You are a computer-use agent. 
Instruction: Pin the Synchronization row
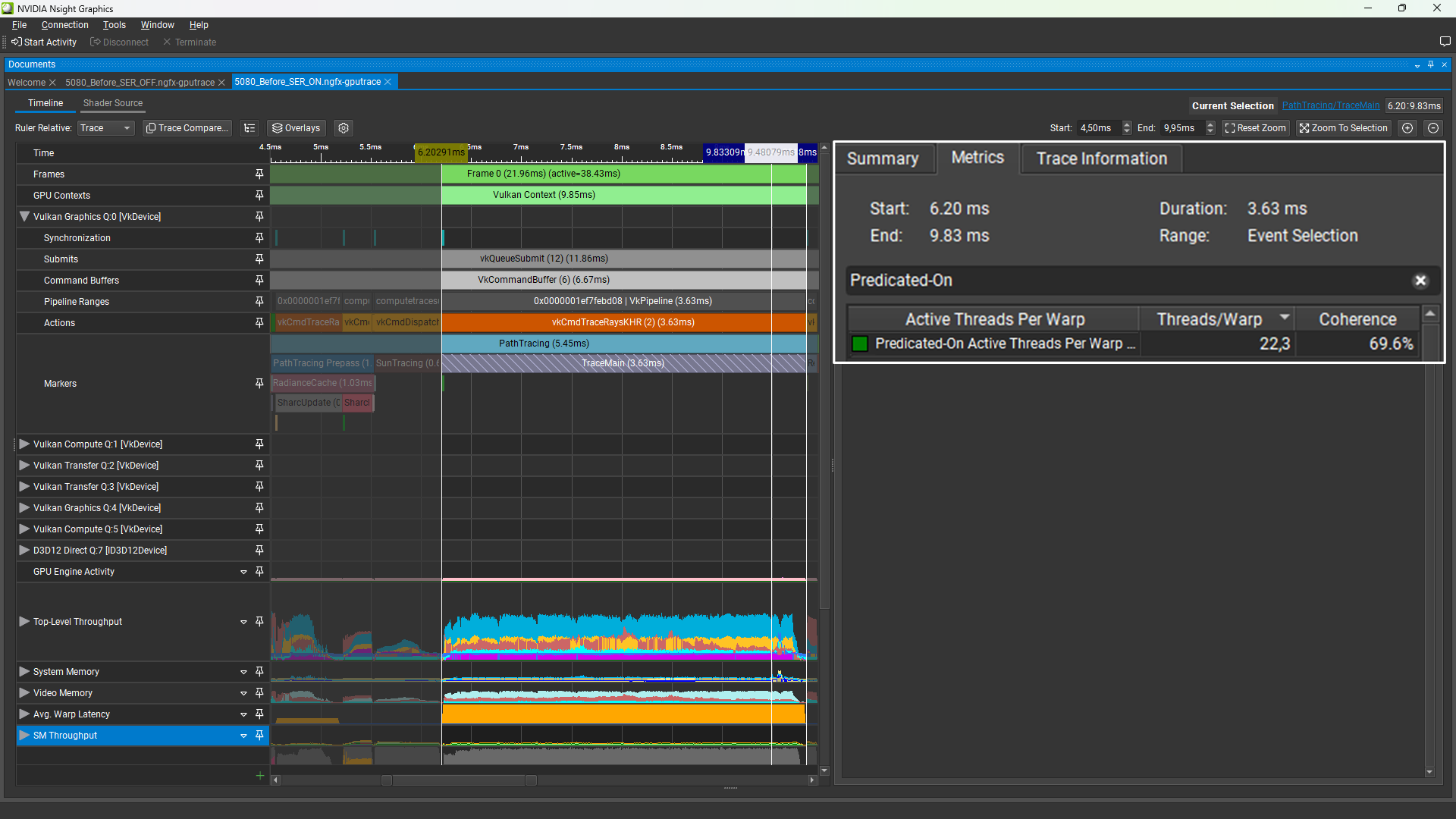(259, 238)
